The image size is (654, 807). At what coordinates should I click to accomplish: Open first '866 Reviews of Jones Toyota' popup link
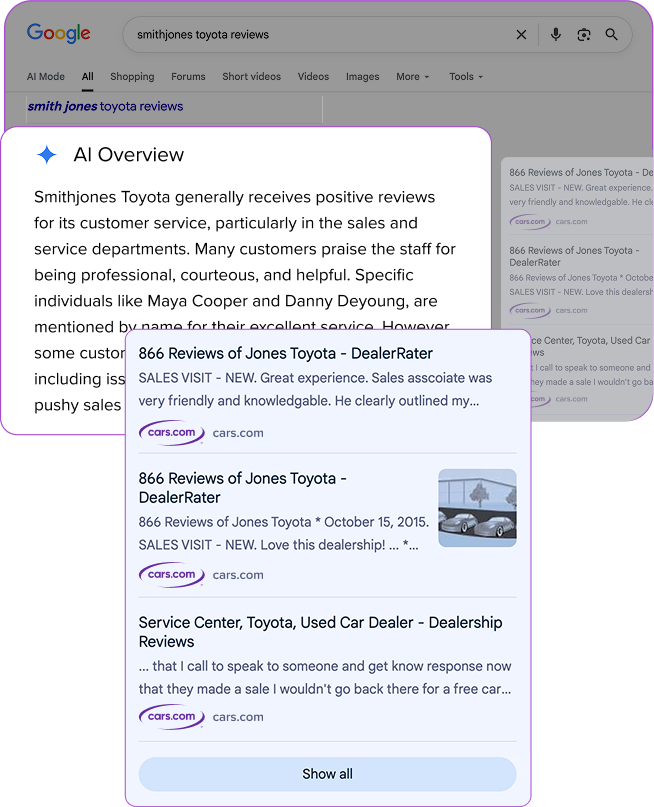pos(285,354)
